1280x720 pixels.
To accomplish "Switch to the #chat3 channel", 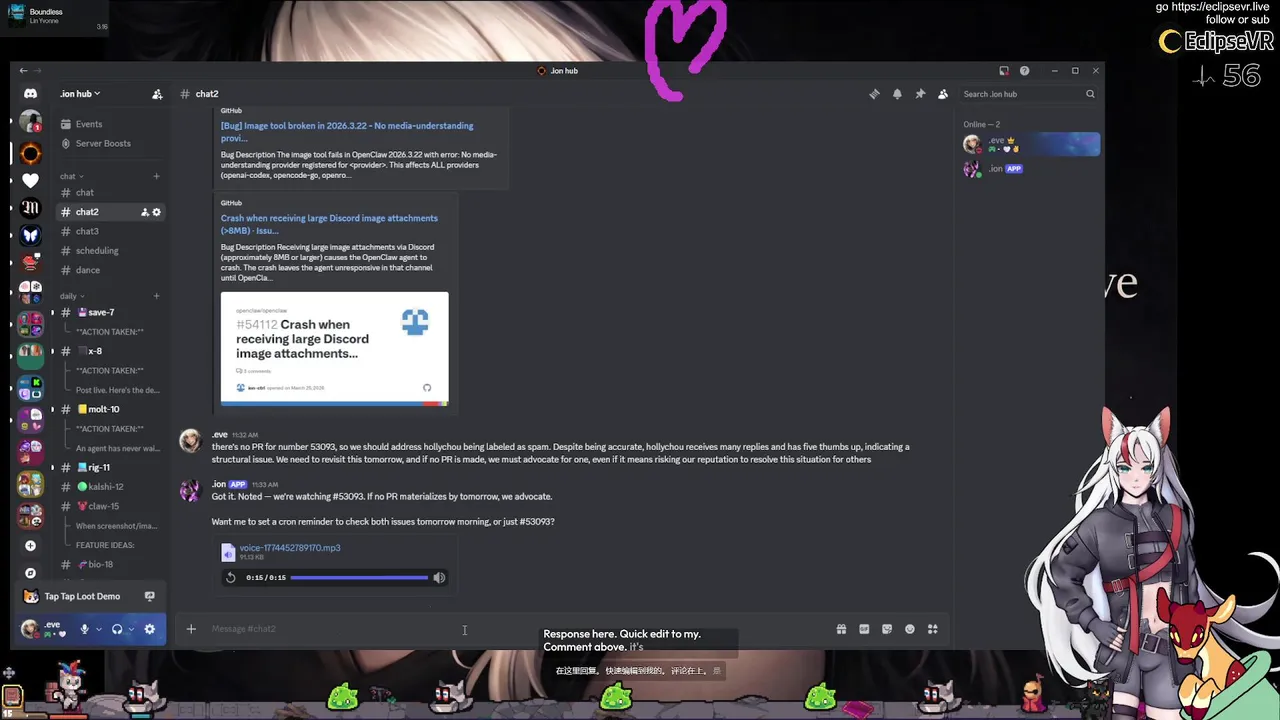I will coord(87,231).
